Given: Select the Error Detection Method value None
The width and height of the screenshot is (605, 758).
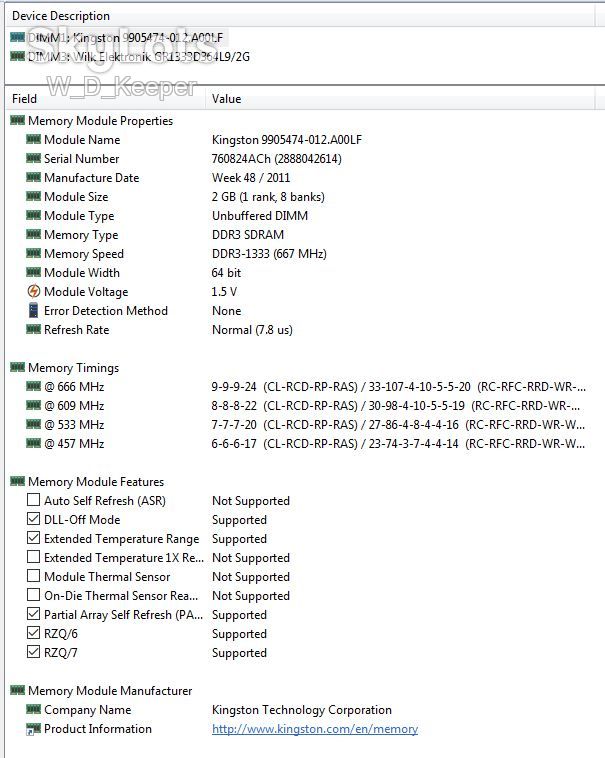Looking at the screenshot, I should click(x=227, y=311).
